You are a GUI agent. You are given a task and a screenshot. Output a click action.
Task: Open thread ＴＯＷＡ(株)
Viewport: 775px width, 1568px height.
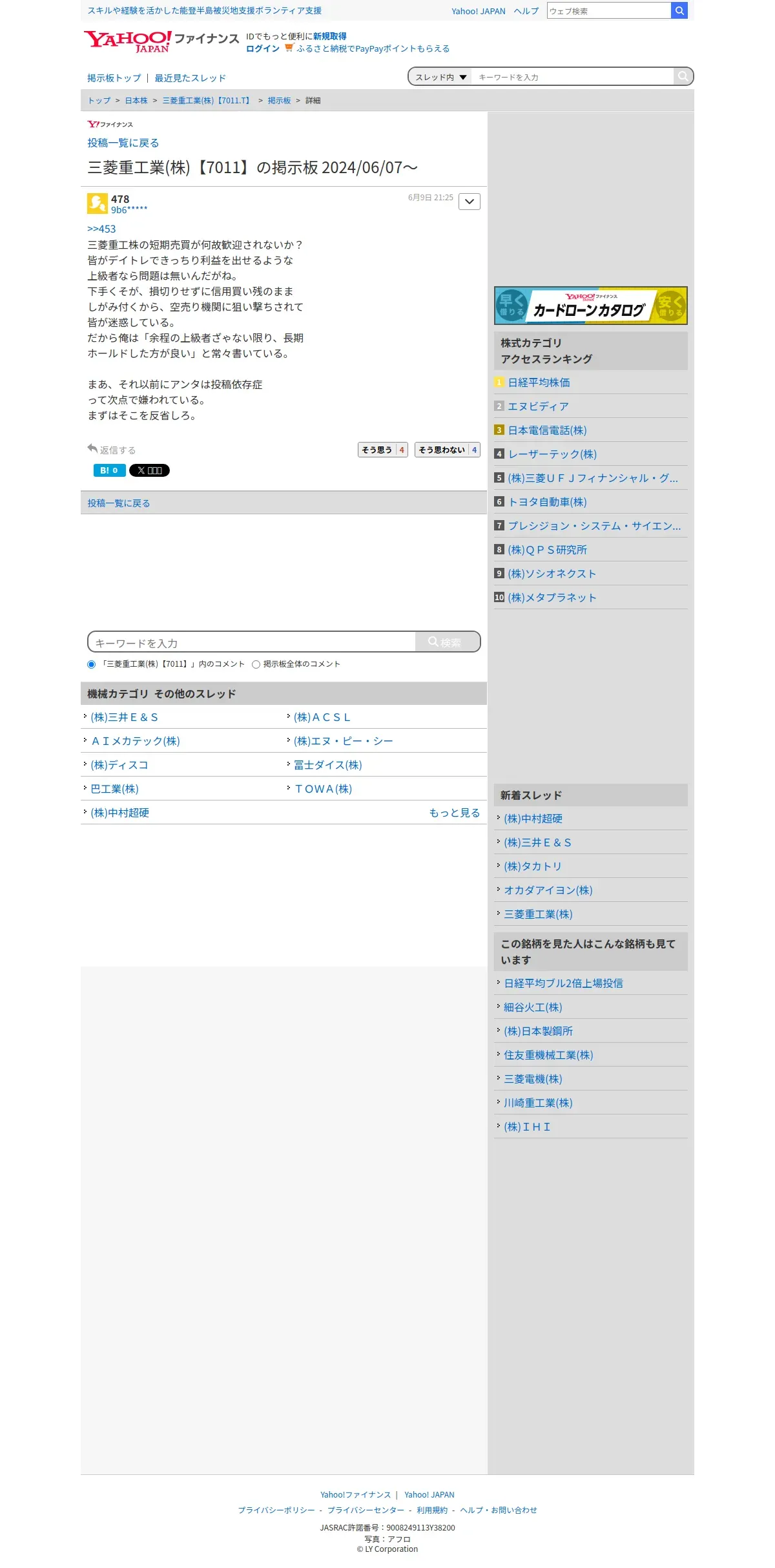point(323,789)
